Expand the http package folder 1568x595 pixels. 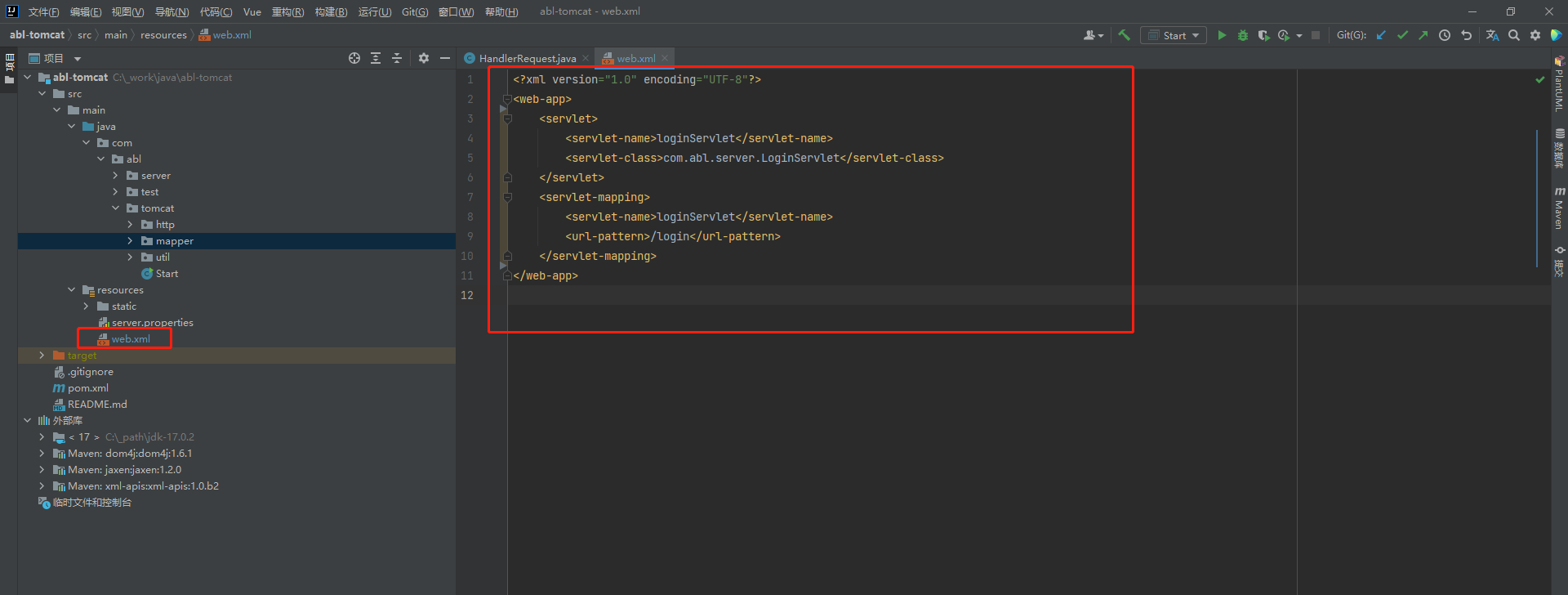[130, 225]
